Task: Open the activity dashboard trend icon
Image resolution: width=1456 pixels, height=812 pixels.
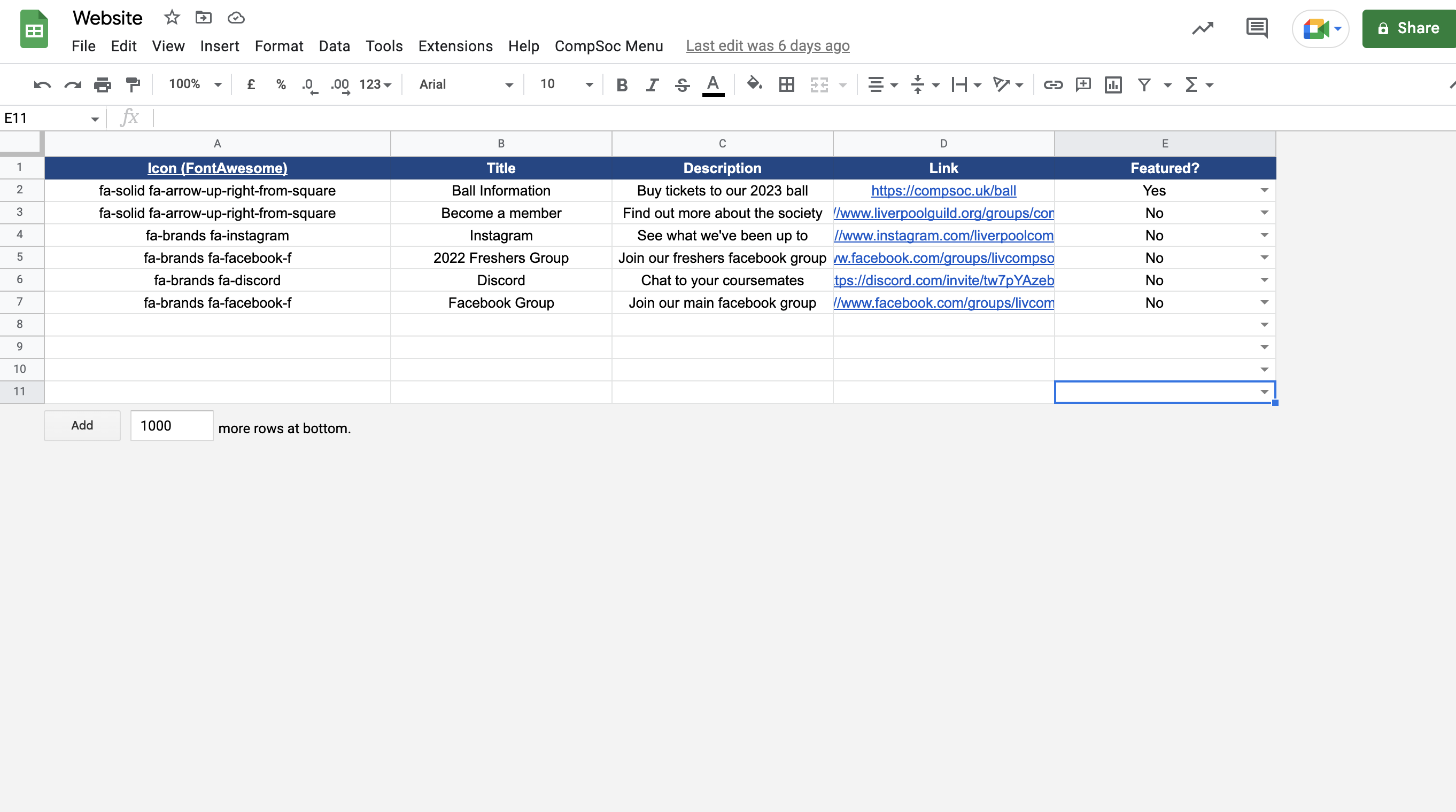Action: (x=1203, y=28)
